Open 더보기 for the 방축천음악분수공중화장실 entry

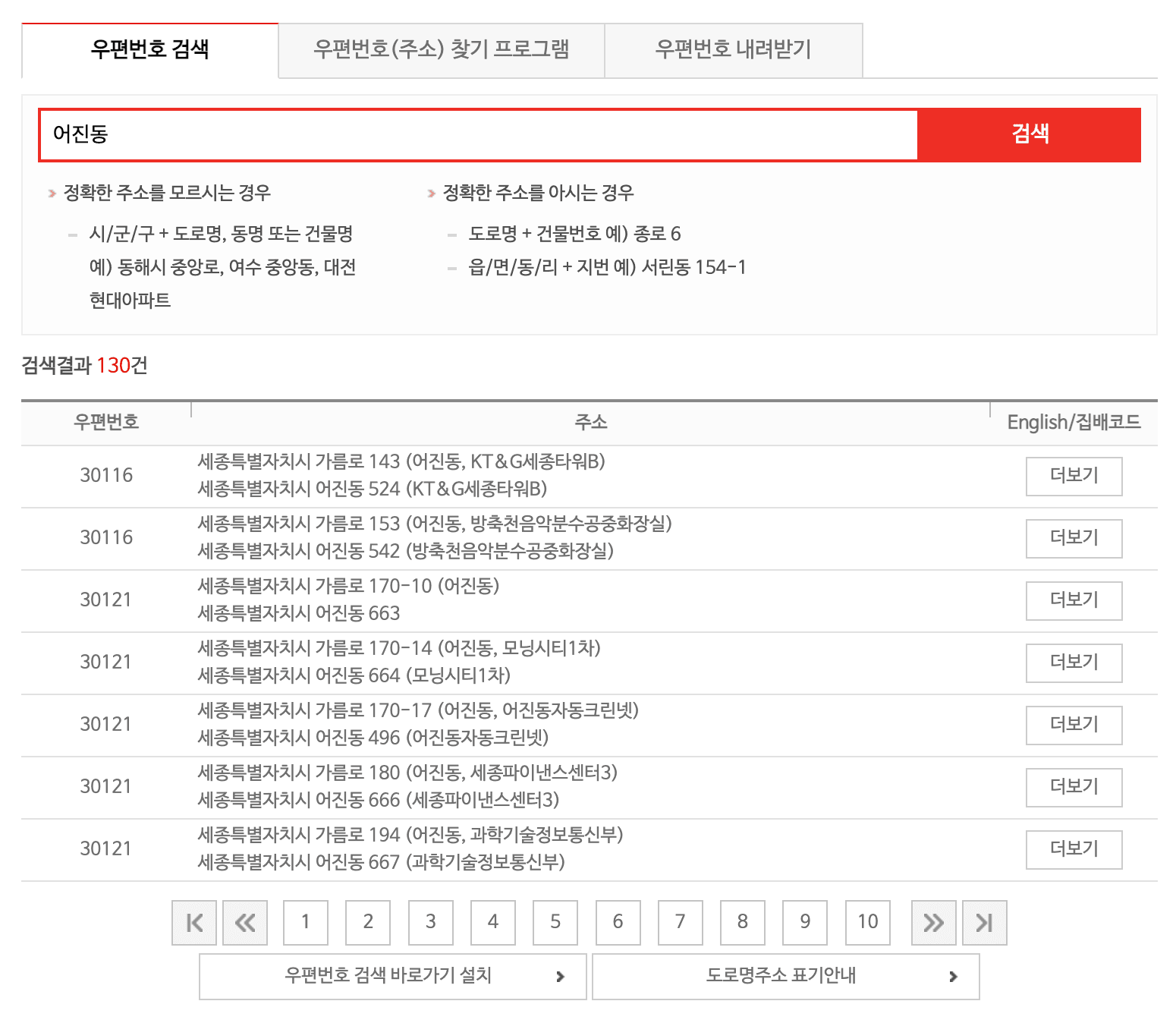point(1074,538)
